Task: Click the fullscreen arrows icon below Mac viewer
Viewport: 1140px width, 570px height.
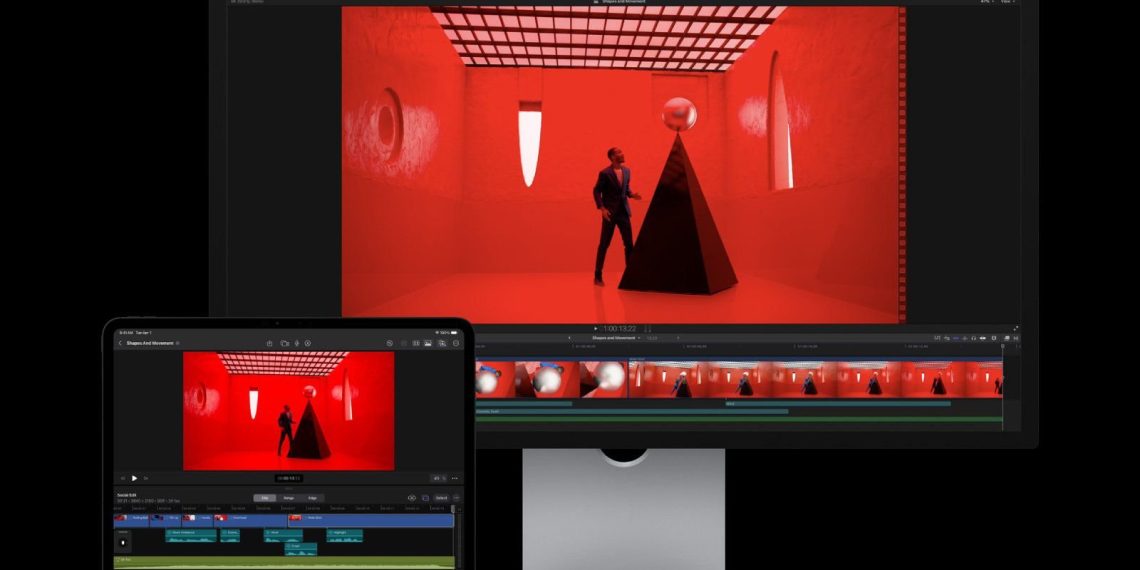Action: [x=1016, y=328]
